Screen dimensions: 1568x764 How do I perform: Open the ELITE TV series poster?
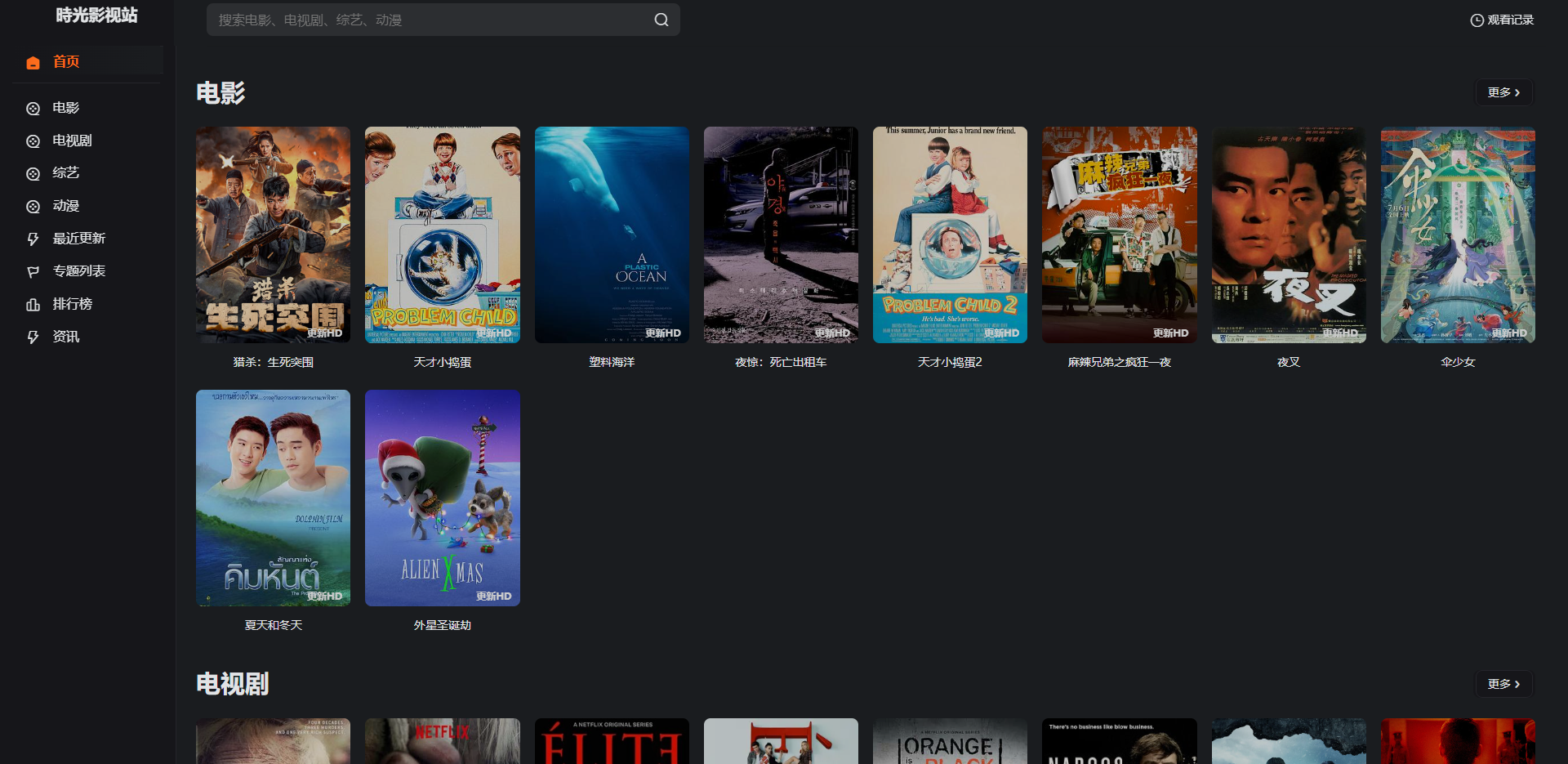coord(612,741)
